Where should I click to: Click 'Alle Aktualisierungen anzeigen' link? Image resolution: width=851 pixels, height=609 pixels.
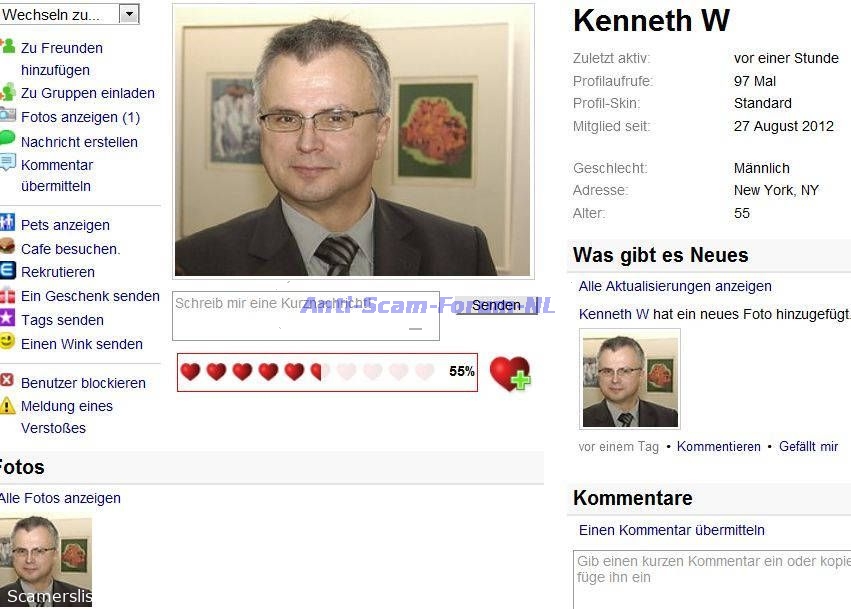tap(675, 286)
